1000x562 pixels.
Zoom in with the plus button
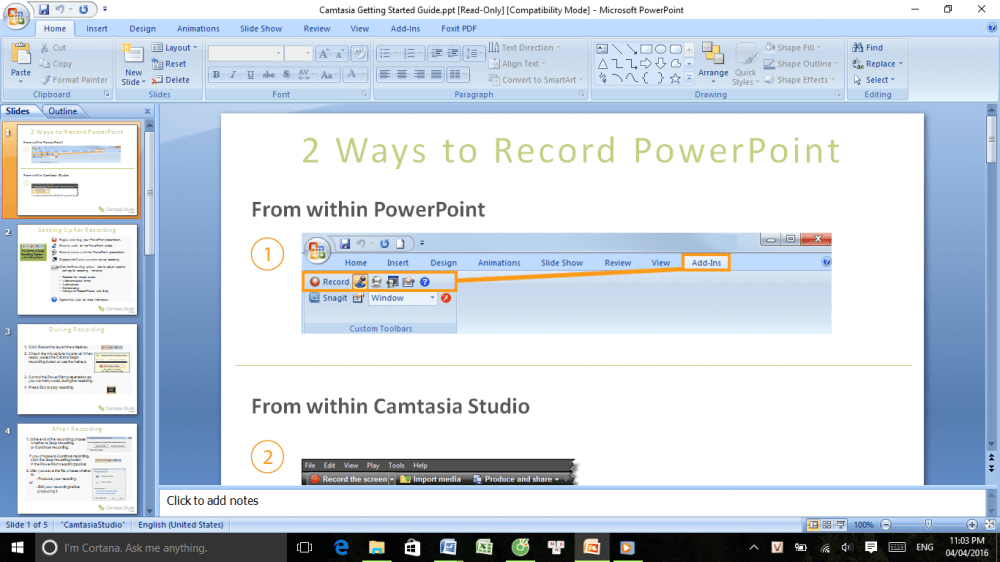pos(972,524)
